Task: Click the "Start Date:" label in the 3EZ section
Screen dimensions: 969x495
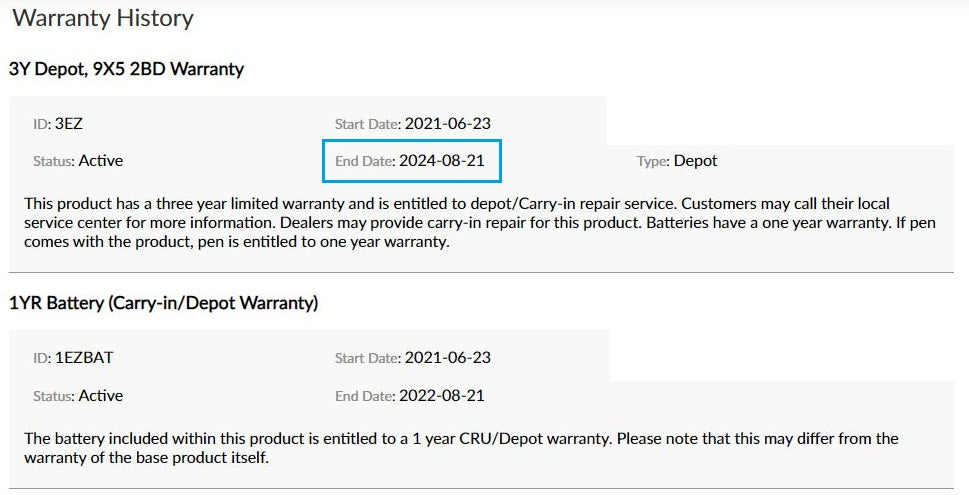Action: pyautogui.click(x=367, y=125)
